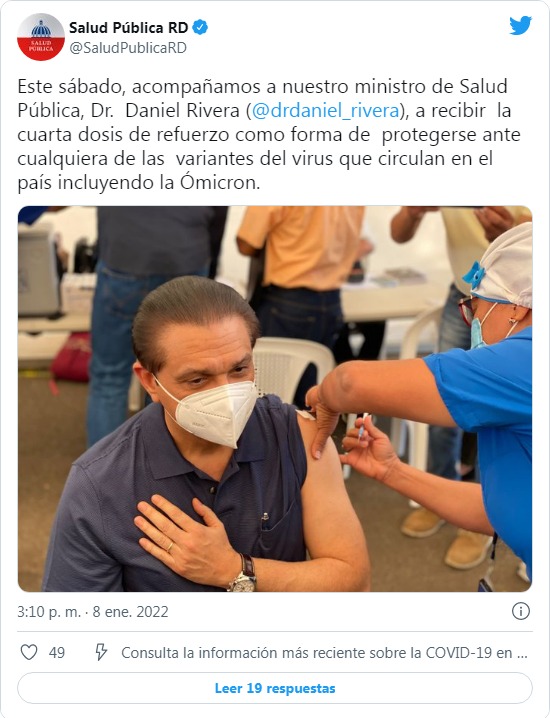Image resolution: width=550 pixels, height=718 pixels.
Task: Open the tweet info circle icon
Action: pyautogui.click(x=521, y=611)
